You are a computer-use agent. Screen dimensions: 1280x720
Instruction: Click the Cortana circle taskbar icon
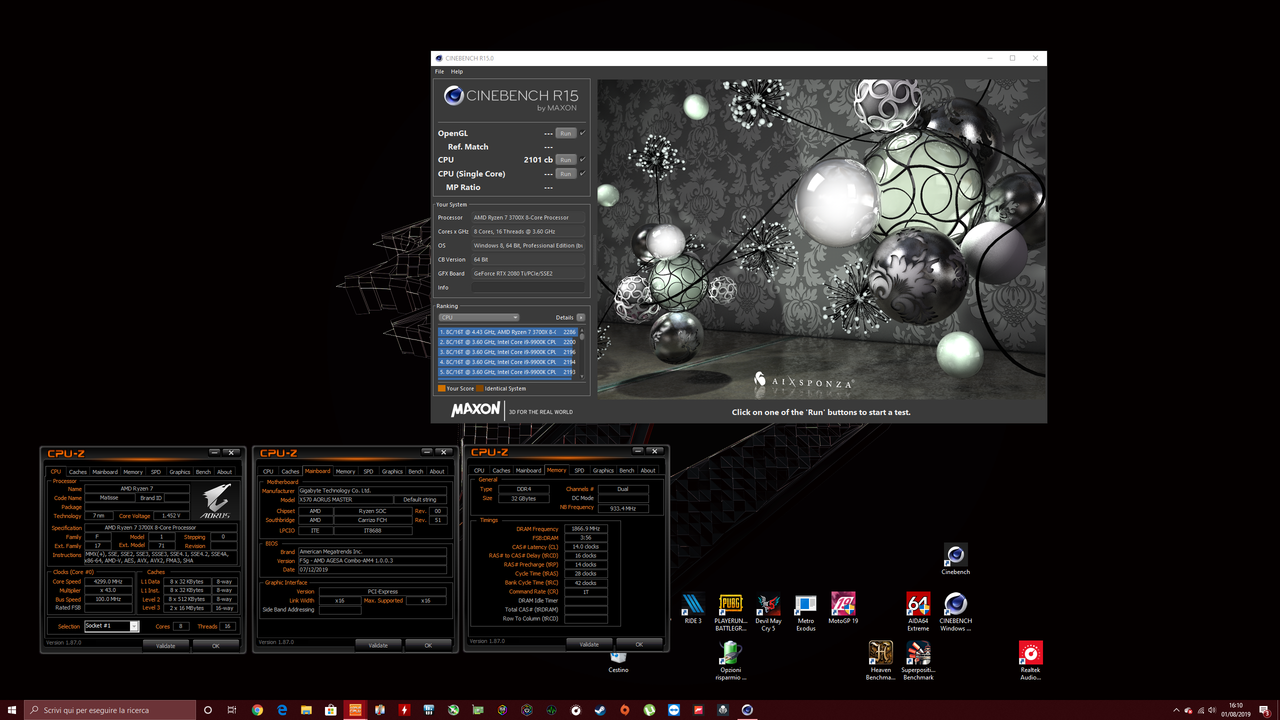208,710
